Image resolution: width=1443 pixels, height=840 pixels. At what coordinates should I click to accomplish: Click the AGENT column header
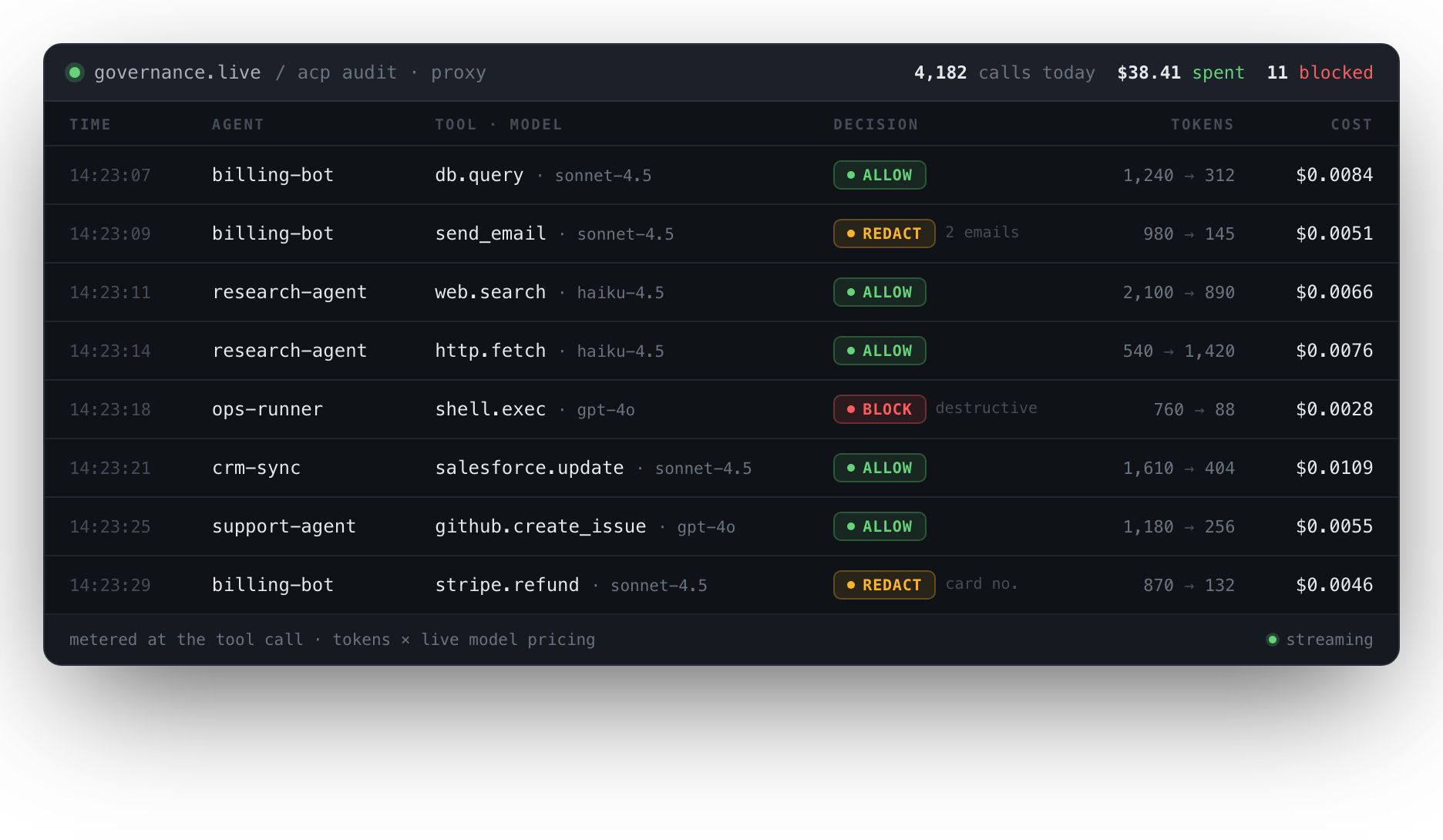(x=237, y=124)
